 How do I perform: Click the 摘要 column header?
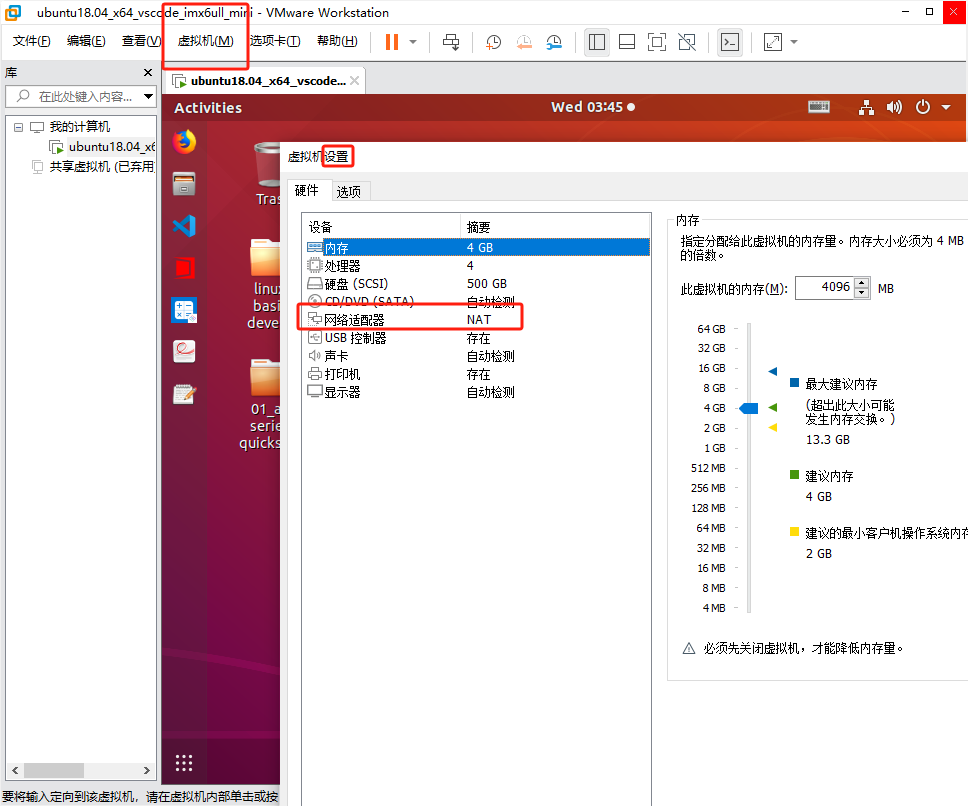tap(556, 226)
